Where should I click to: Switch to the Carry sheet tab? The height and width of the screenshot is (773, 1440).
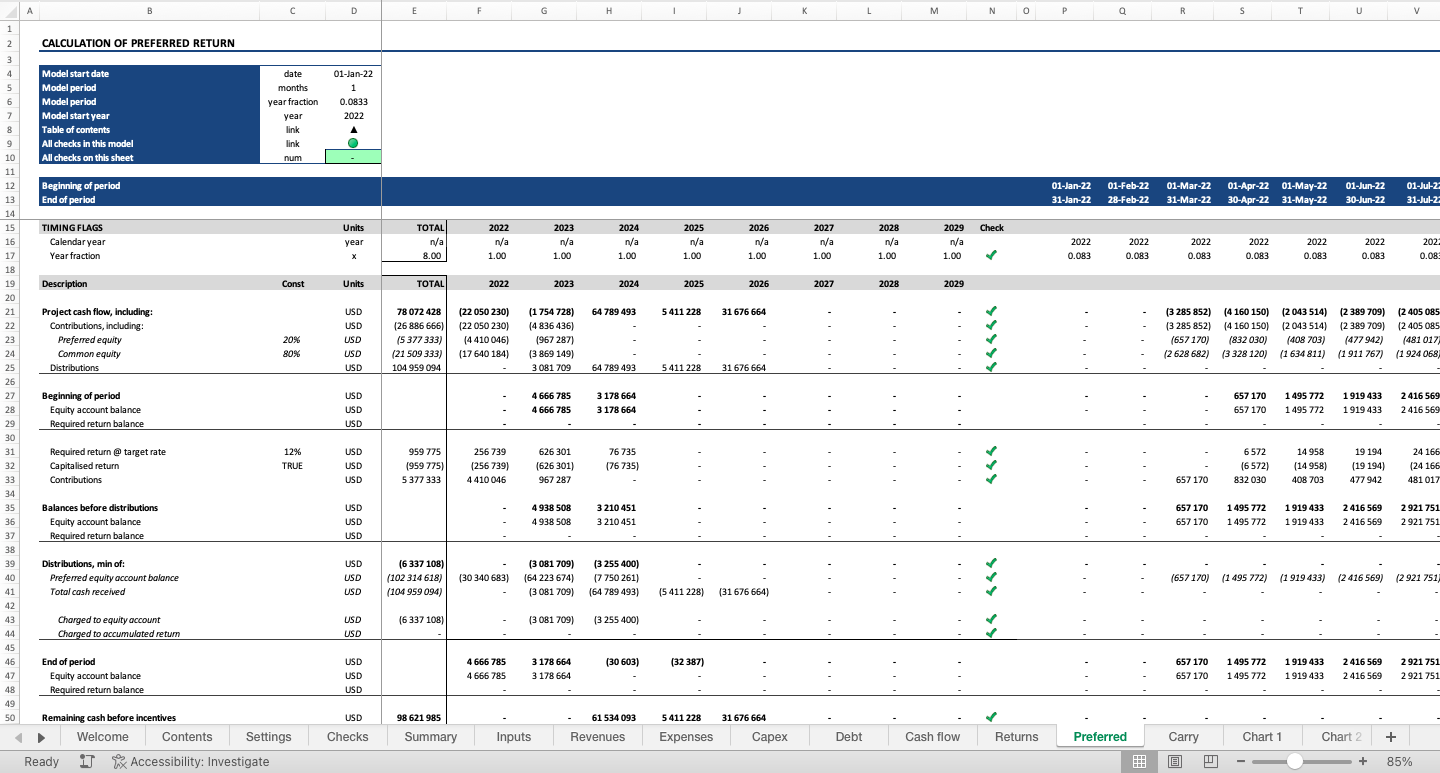point(1183,737)
